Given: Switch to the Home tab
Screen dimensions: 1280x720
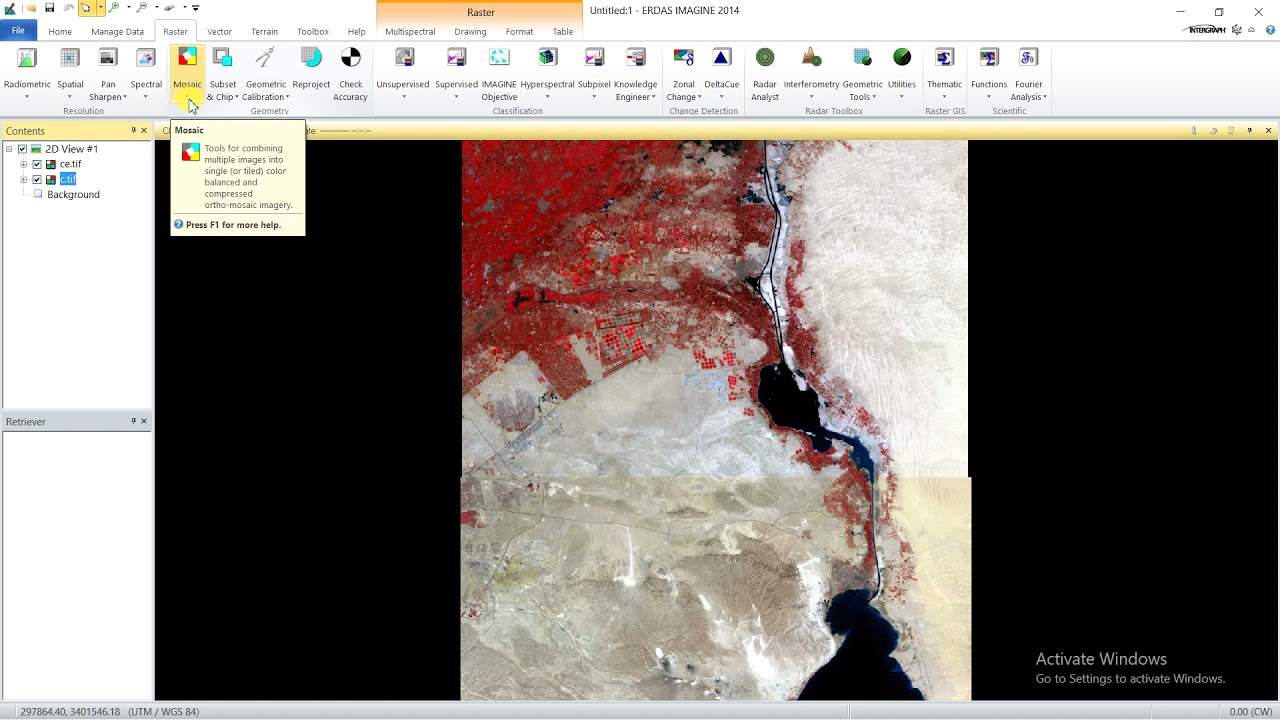Looking at the screenshot, I should tap(60, 31).
